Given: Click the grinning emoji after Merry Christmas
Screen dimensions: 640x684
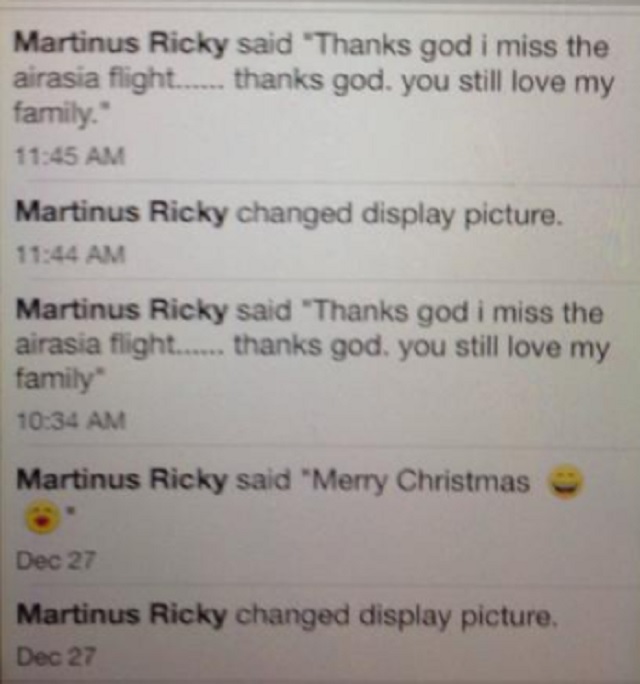Looking at the screenshot, I should click(565, 480).
